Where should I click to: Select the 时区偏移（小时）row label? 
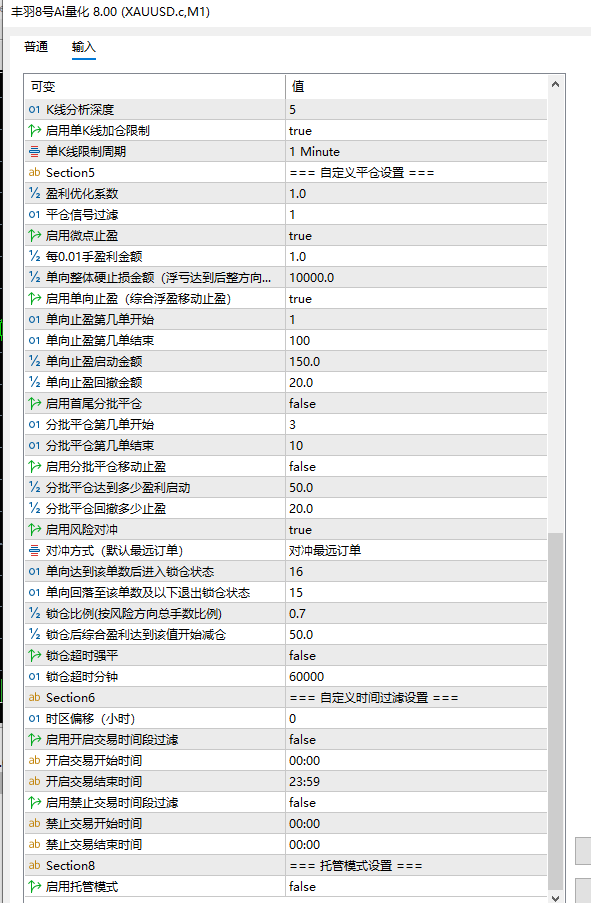(x=90, y=719)
